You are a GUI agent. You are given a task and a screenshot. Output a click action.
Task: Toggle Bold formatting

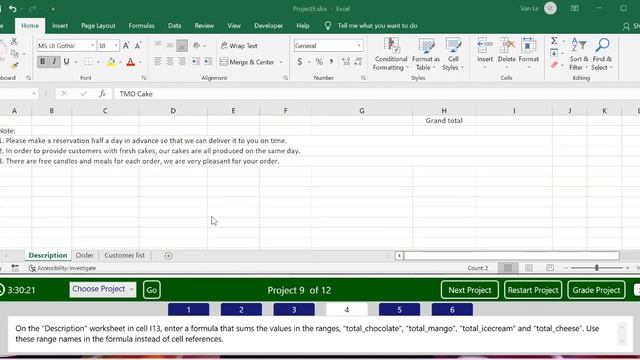pyautogui.click(x=42, y=62)
